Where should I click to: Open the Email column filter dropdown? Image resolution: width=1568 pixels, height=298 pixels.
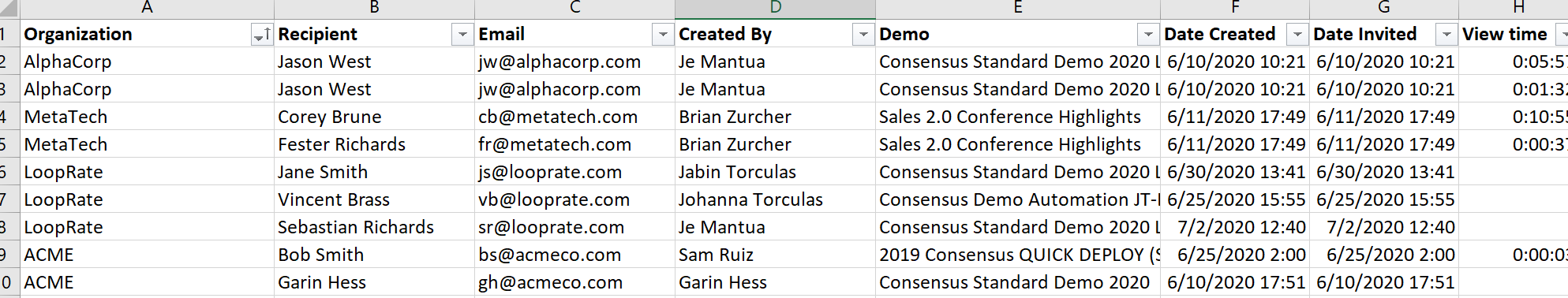[x=663, y=35]
